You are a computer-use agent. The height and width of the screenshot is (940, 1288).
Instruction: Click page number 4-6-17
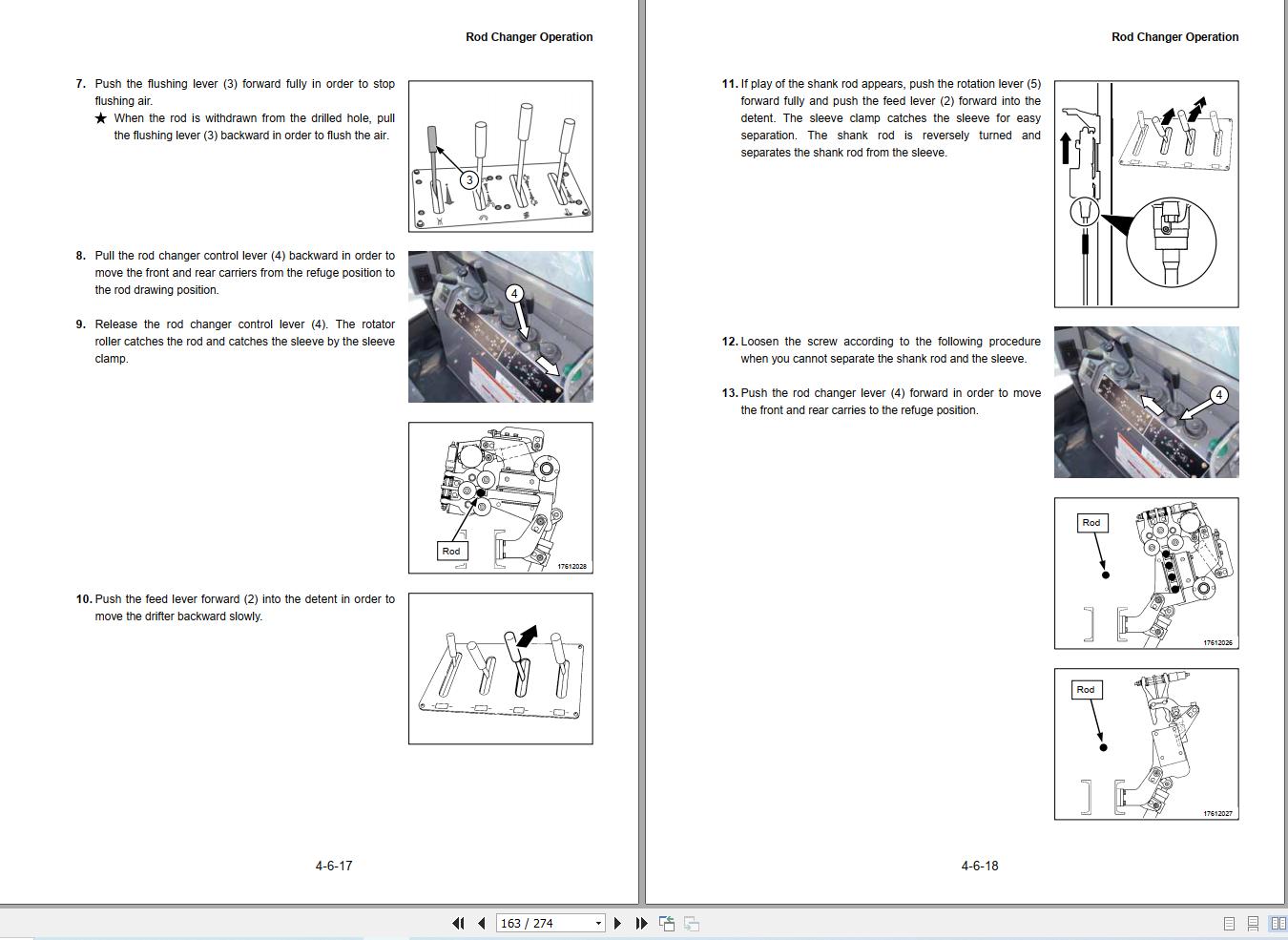334,866
